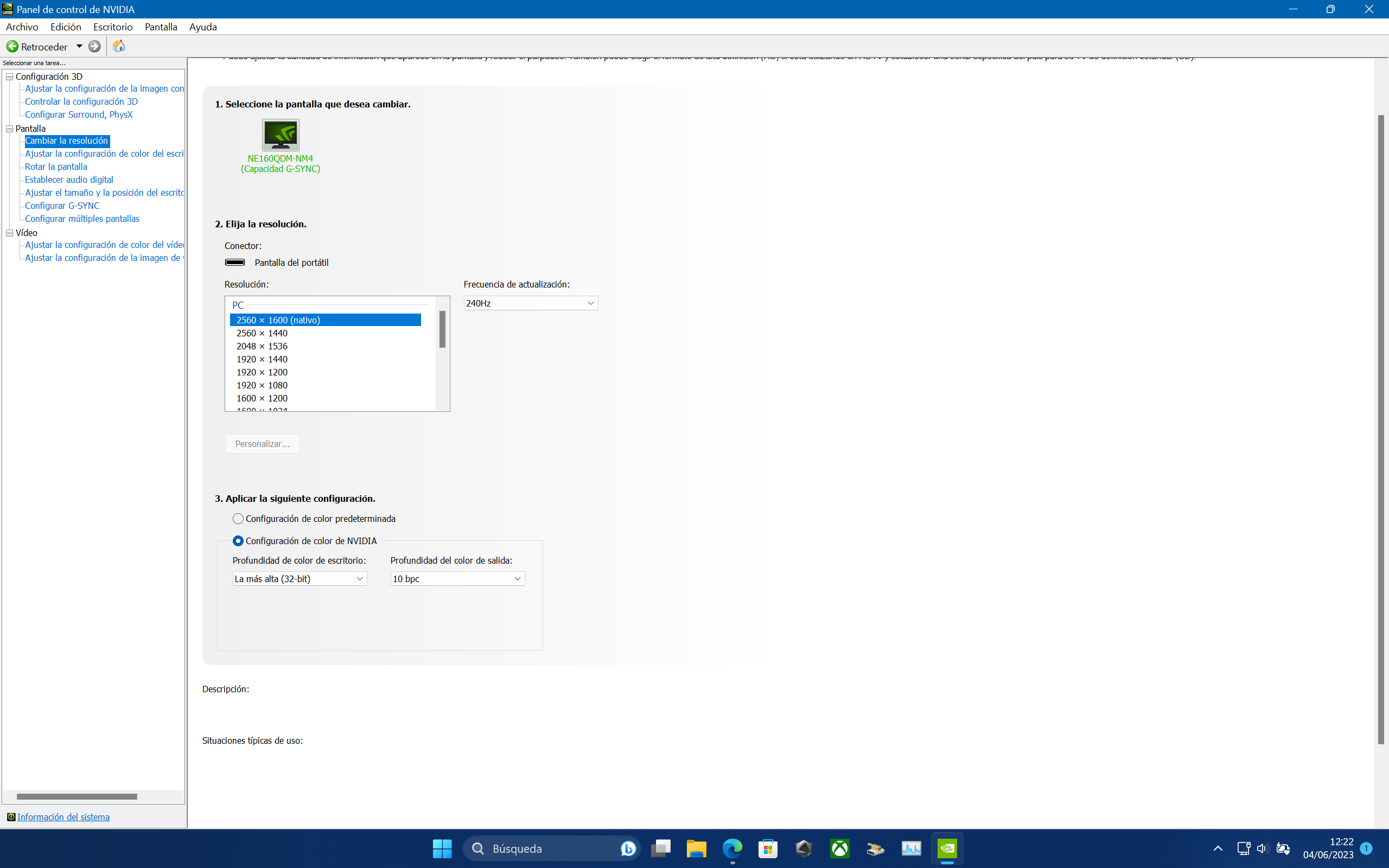Screen dimensions: 1389x868
Task: Click the volume speaker tray icon
Action: (1262, 848)
